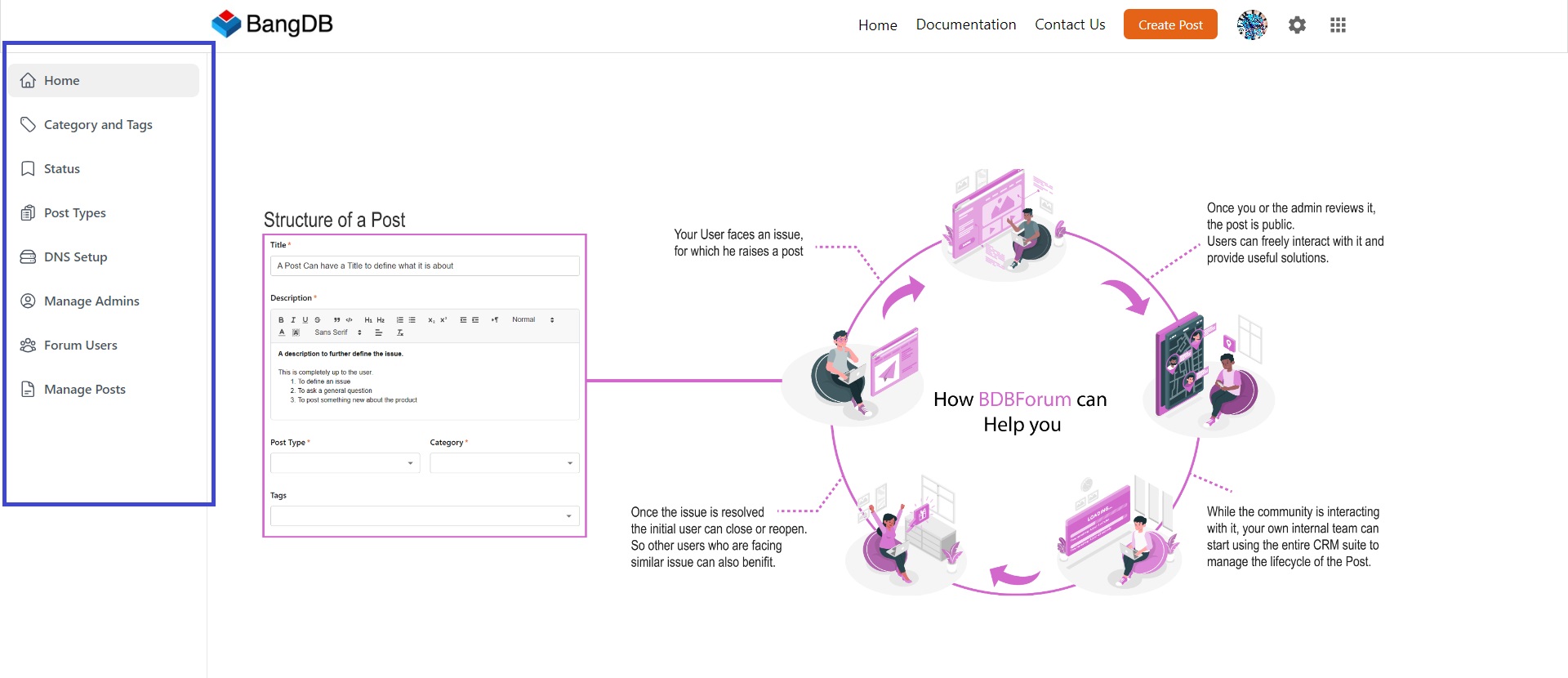Screen dimensions: 1568x678
Task: Select Forum Users in sidebar
Action: coord(104,345)
